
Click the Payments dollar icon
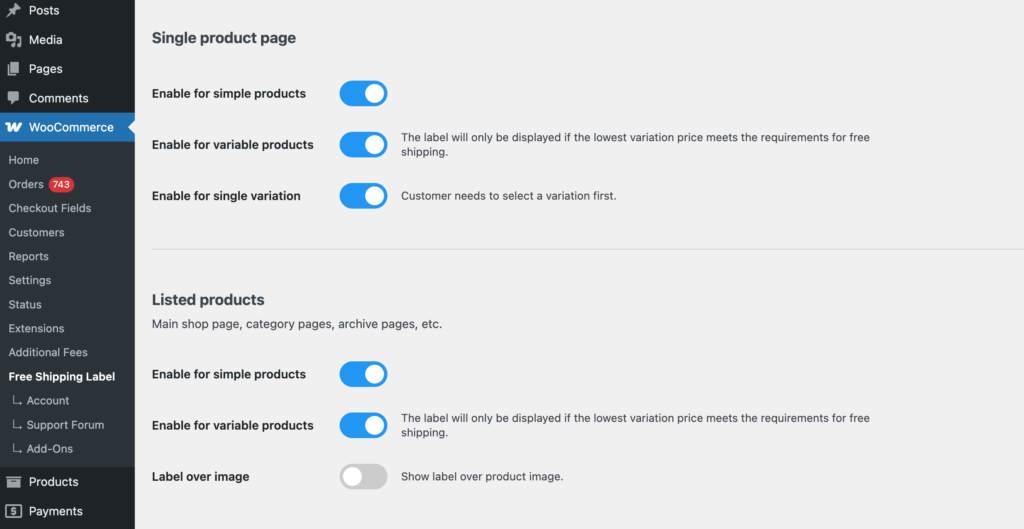coord(14,511)
